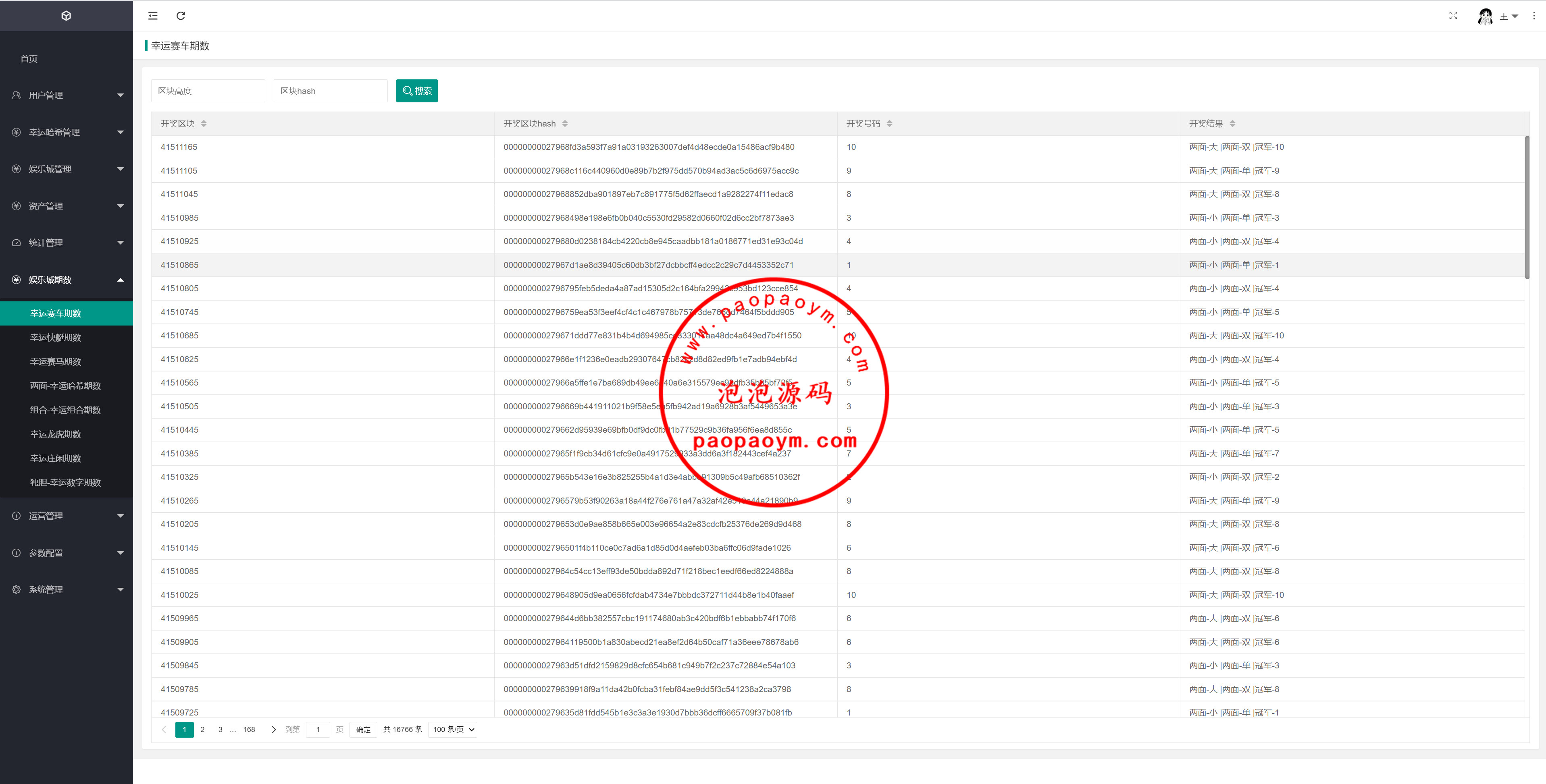Sort by 开奖区块hash column arrows

tap(565, 124)
